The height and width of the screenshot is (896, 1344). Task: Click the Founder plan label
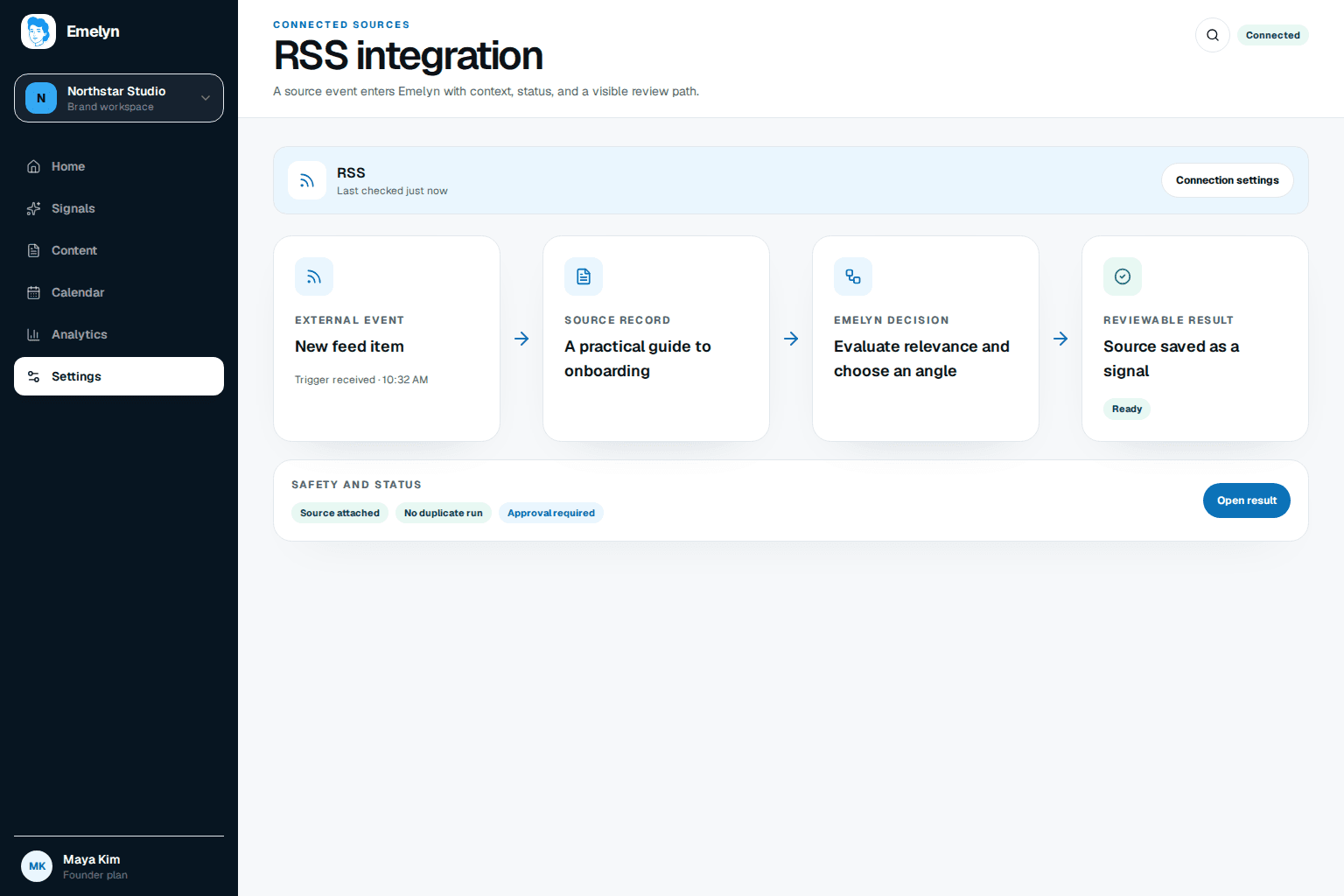(95, 875)
